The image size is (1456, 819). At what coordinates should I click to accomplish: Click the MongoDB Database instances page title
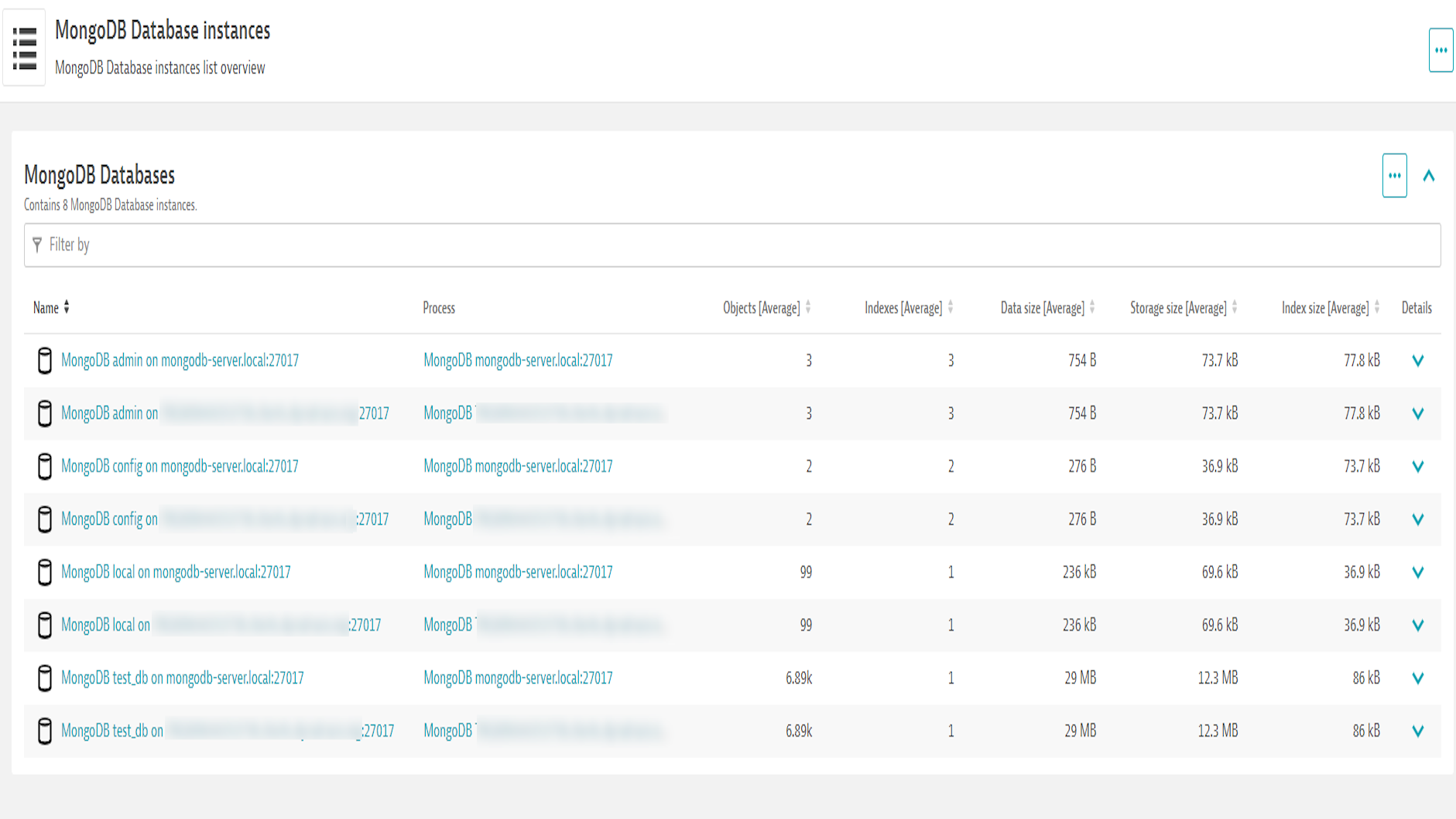(163, 30)
